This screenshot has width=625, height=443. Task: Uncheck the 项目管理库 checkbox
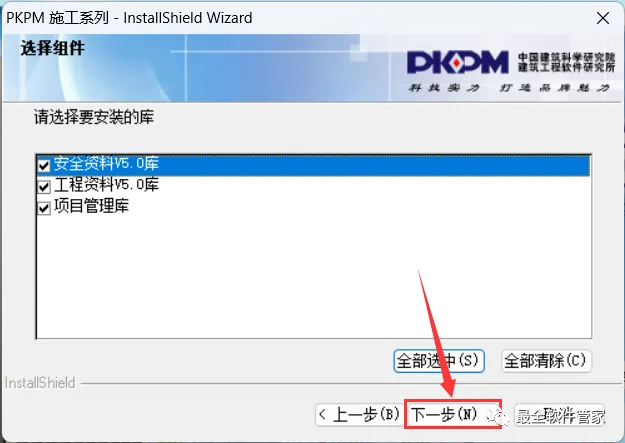point(44,208)
